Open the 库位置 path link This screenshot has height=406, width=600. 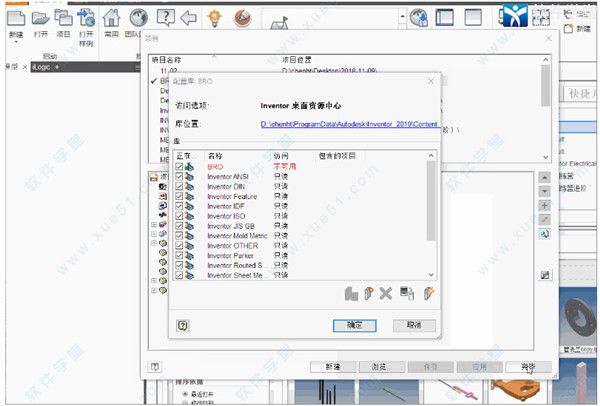[x=349, y=124]
